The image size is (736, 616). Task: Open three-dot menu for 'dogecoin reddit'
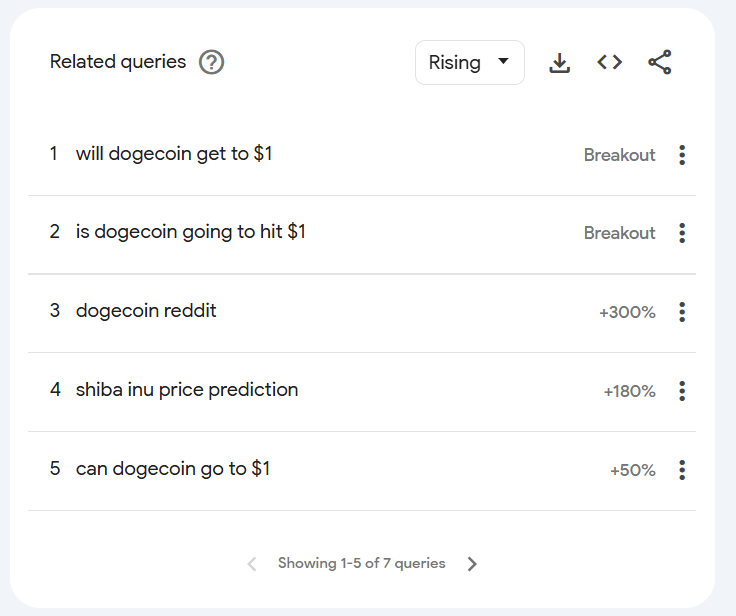(682, 312)
